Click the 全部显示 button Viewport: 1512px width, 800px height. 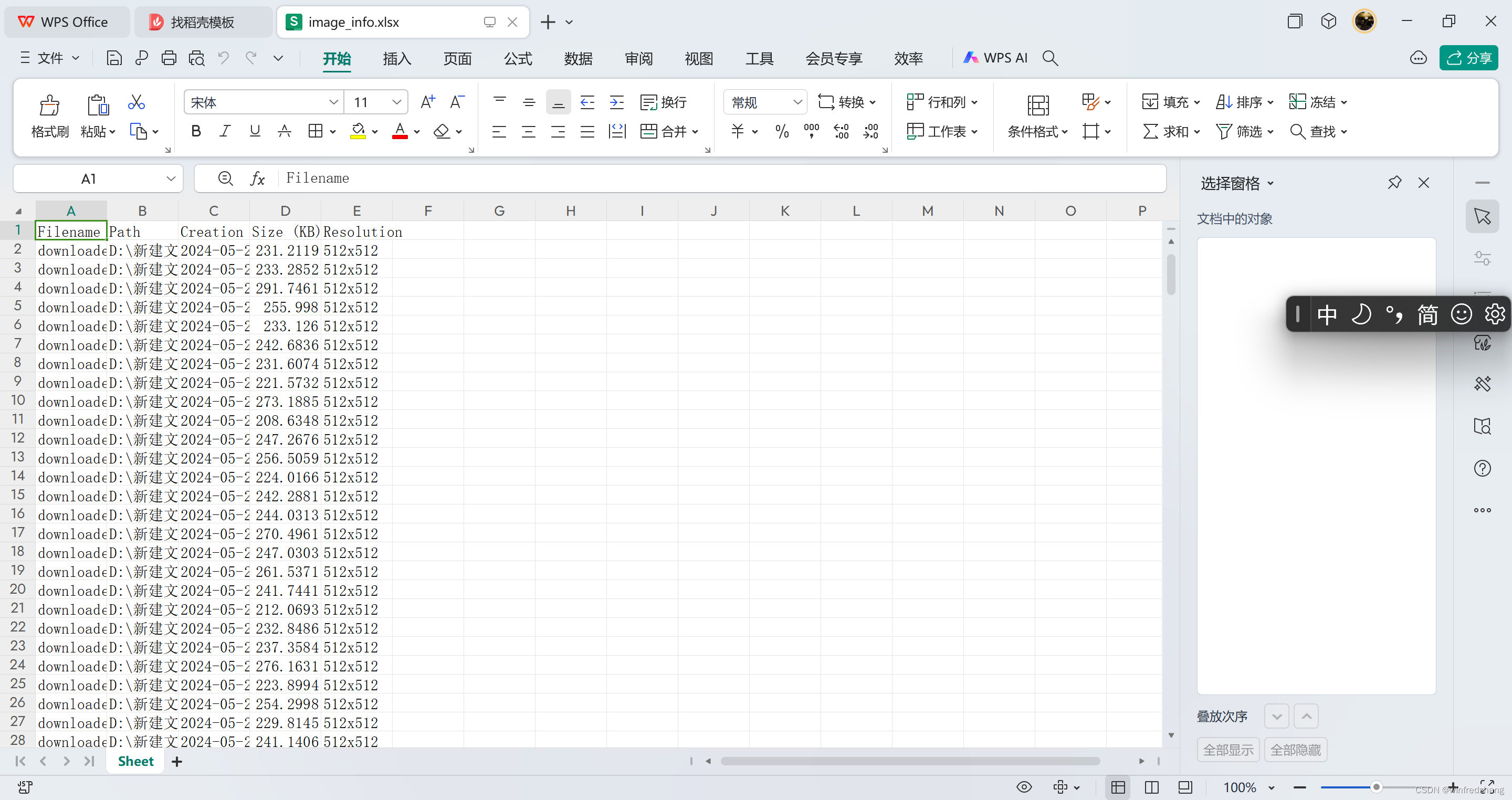pos(1228,750)
